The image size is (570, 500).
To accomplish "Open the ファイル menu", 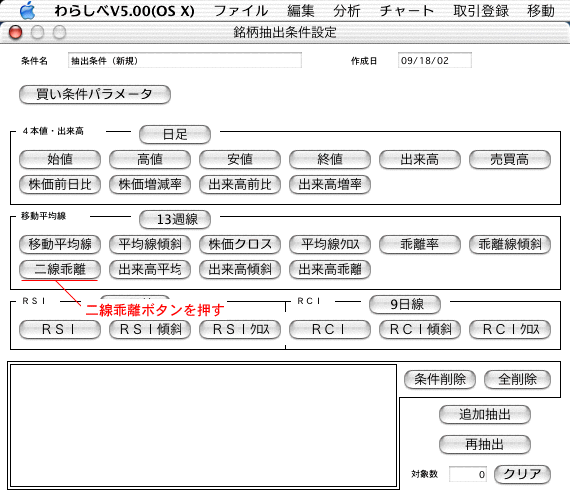I will pyautogui.click(x=241, y=11).
